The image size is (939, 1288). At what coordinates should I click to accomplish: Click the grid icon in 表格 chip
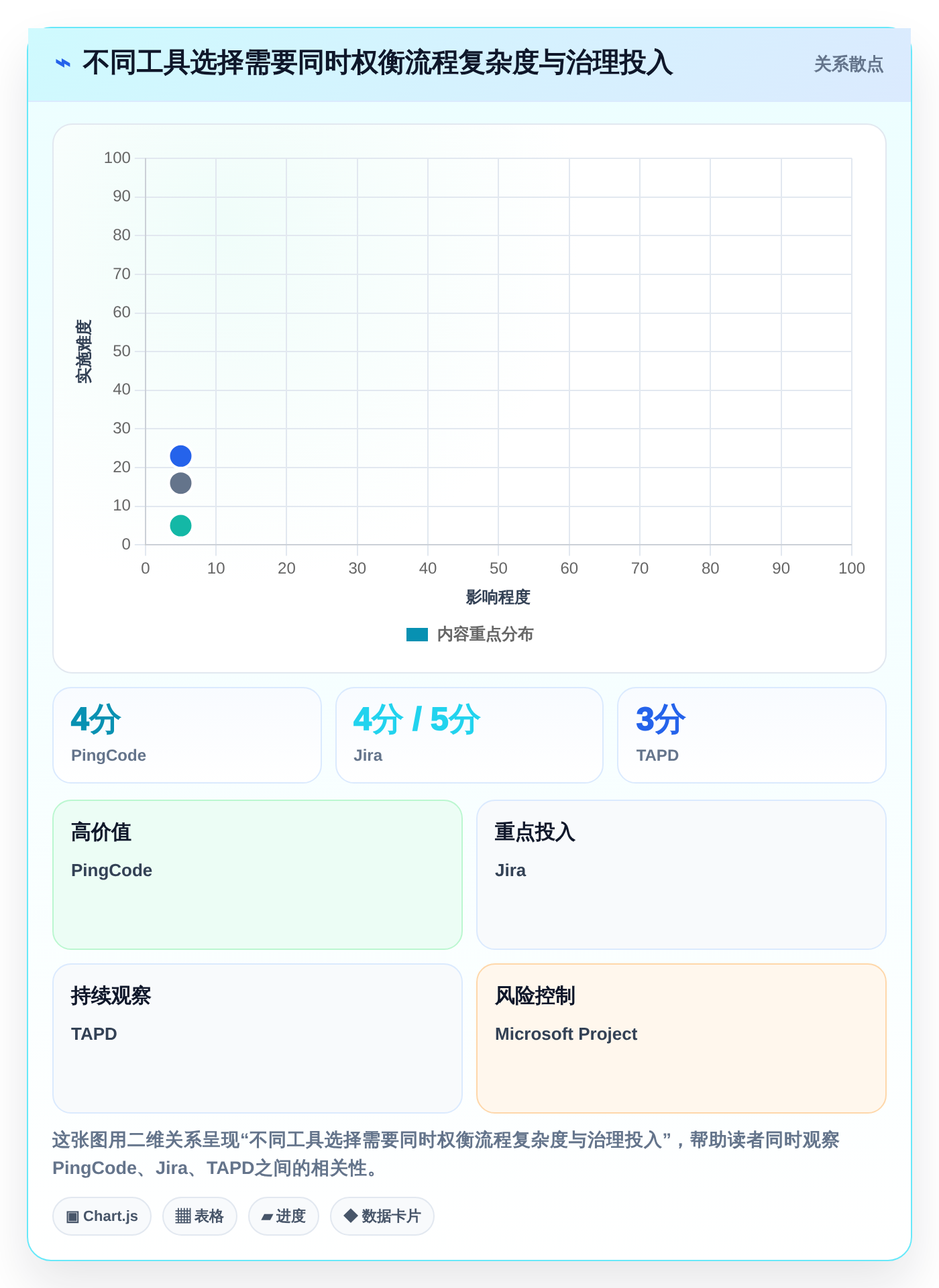pos(183,1216)
